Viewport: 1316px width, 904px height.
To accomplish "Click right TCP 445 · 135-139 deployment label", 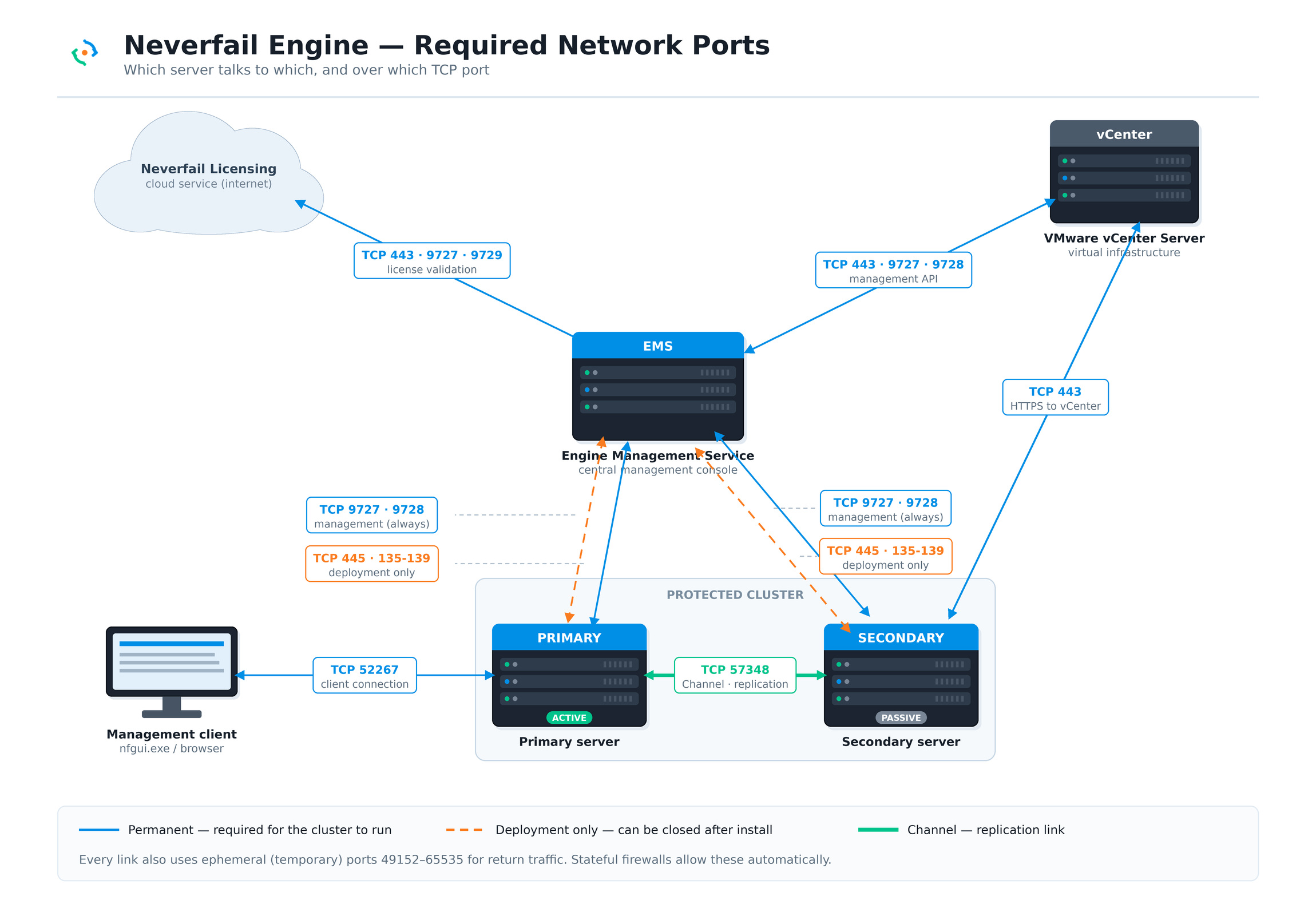I will coord(886,556).
